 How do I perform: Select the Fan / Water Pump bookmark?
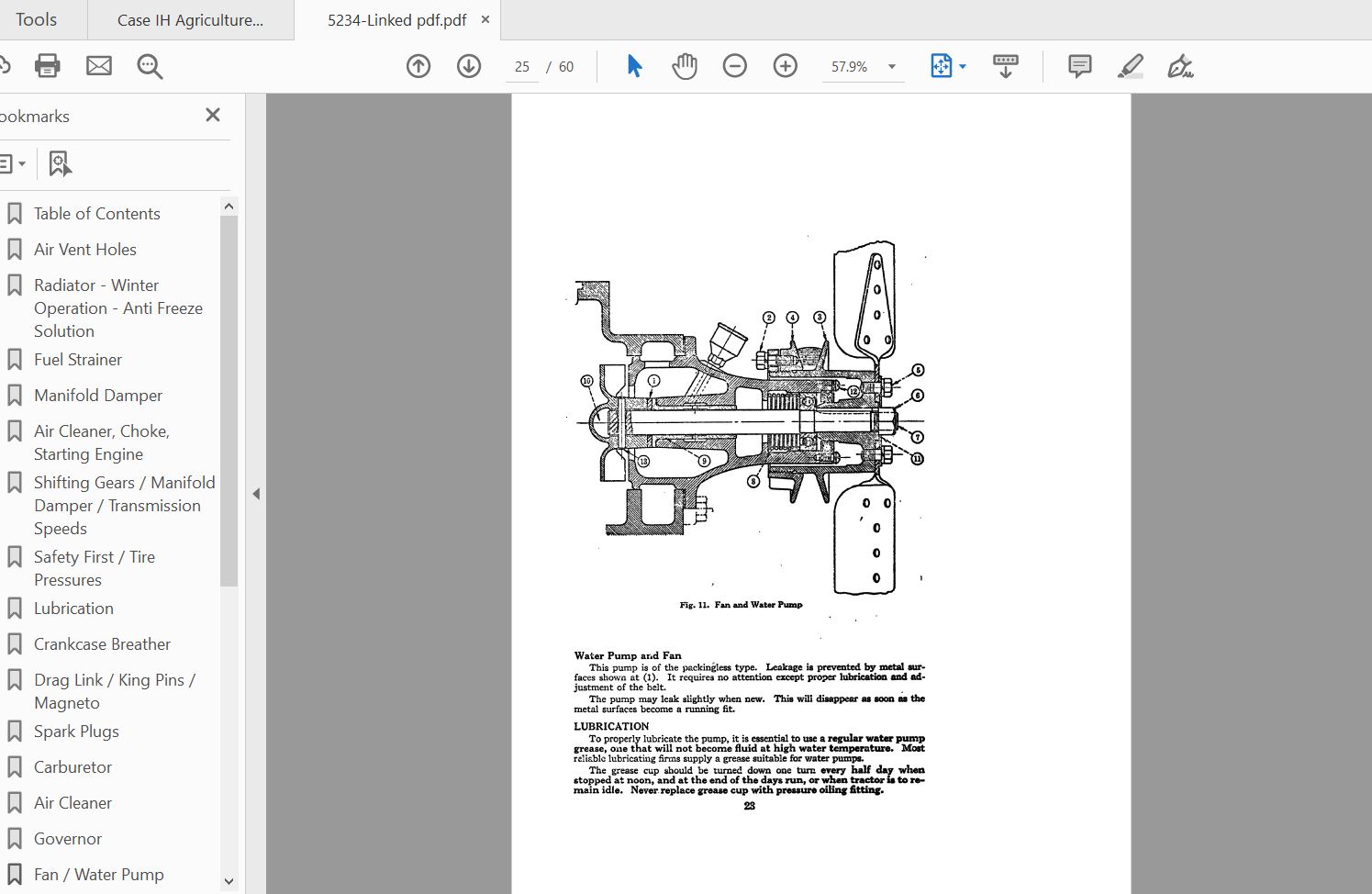pos(98,874)
